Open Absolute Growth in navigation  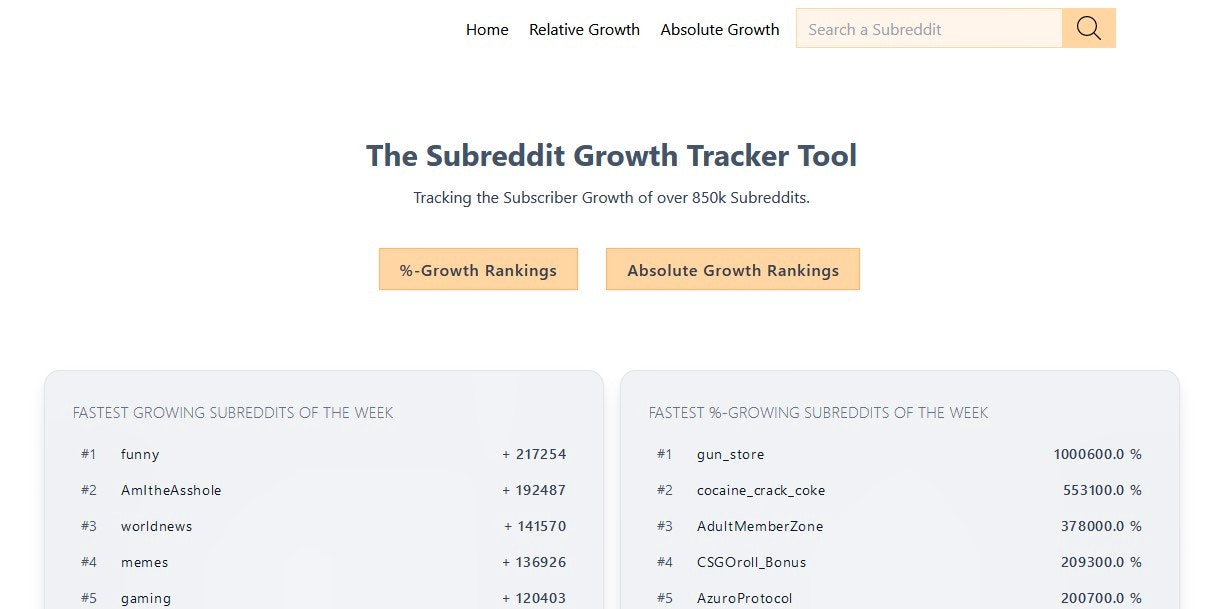point(720,30)
